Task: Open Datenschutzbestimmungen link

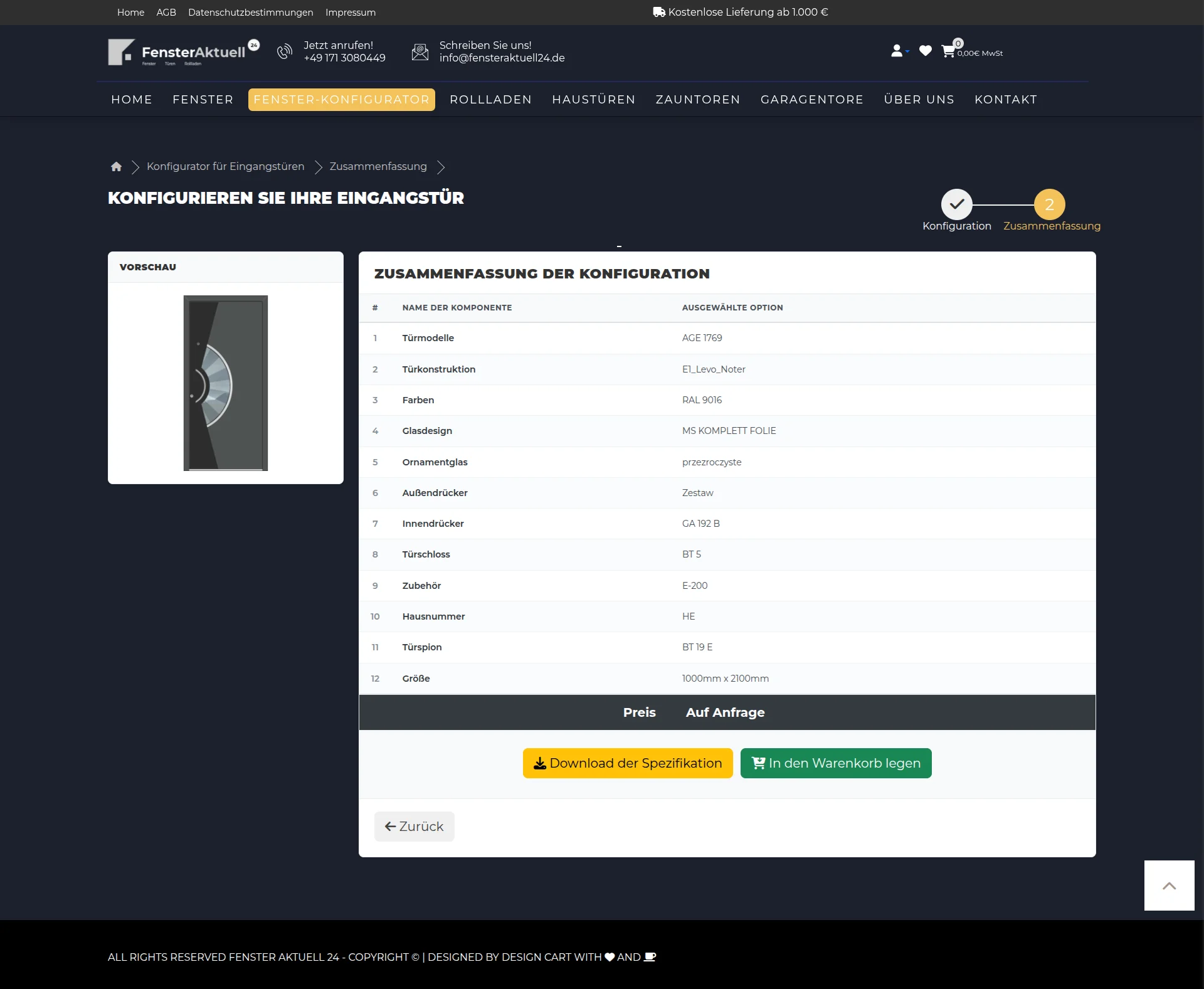Action: pyautogui.click(x=251, y=12)
